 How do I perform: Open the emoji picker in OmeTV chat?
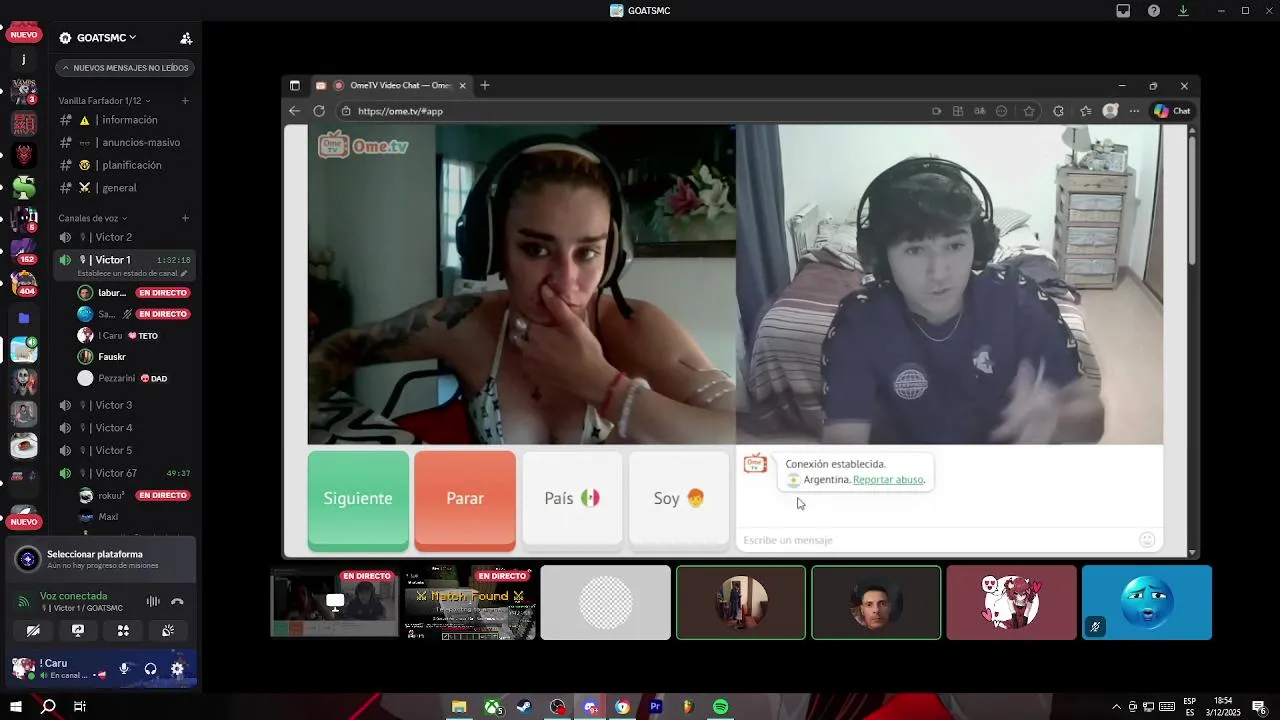click(x=1147, y=540)
